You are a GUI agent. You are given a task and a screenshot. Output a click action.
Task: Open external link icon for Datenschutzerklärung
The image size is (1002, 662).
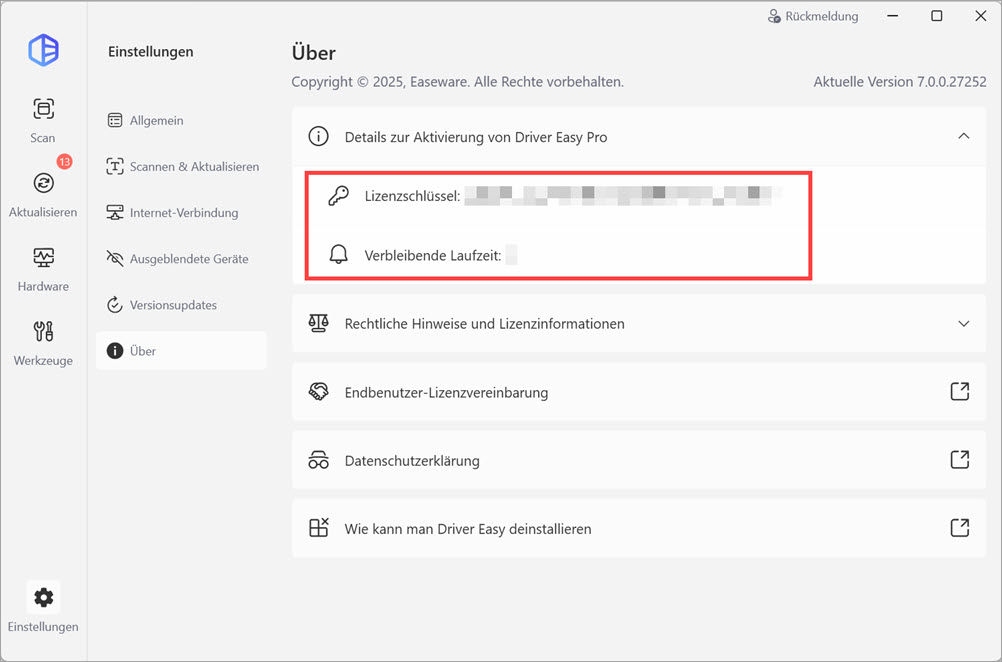[x=960, y=459]
